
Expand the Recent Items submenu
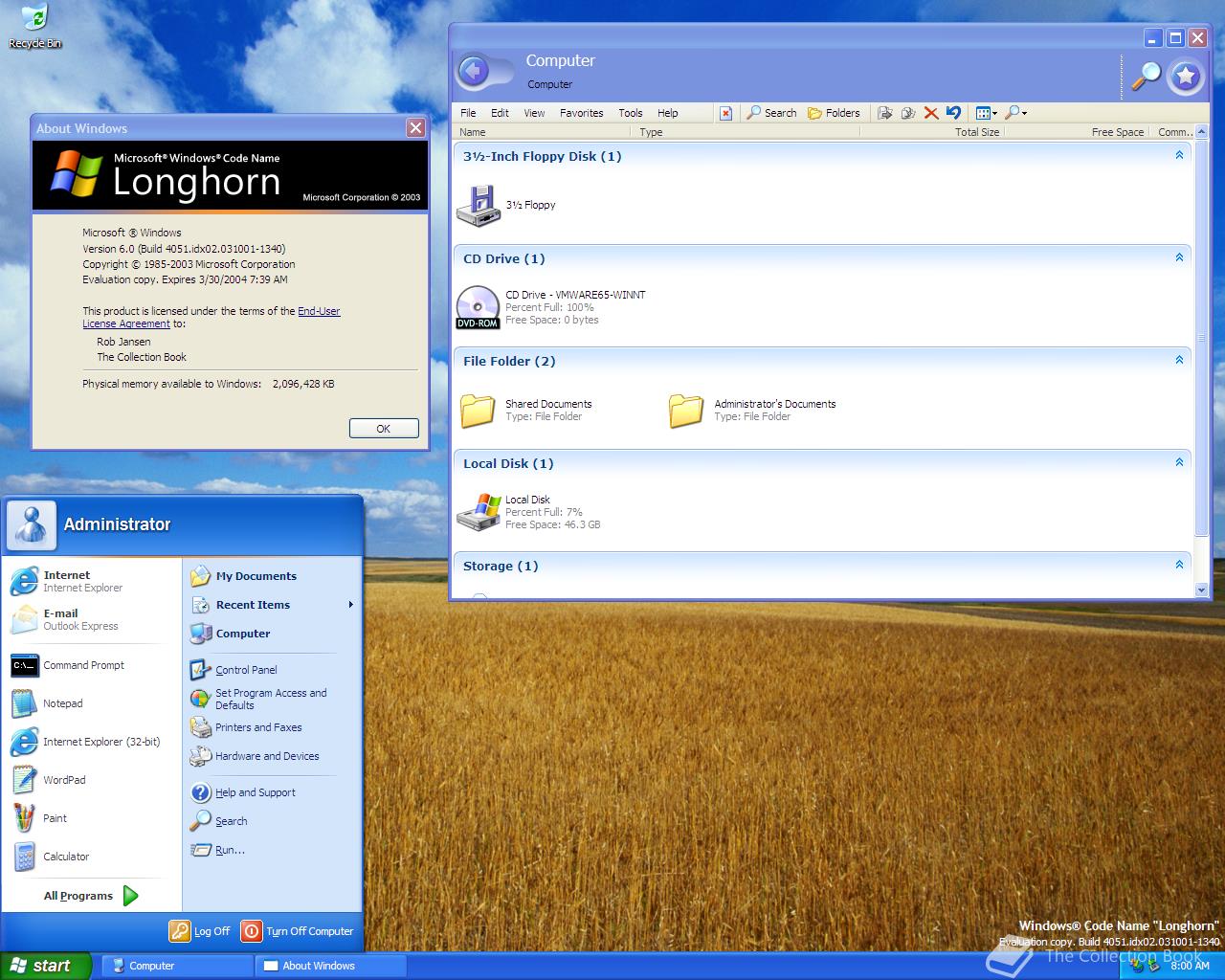click(x=272, y=605)
